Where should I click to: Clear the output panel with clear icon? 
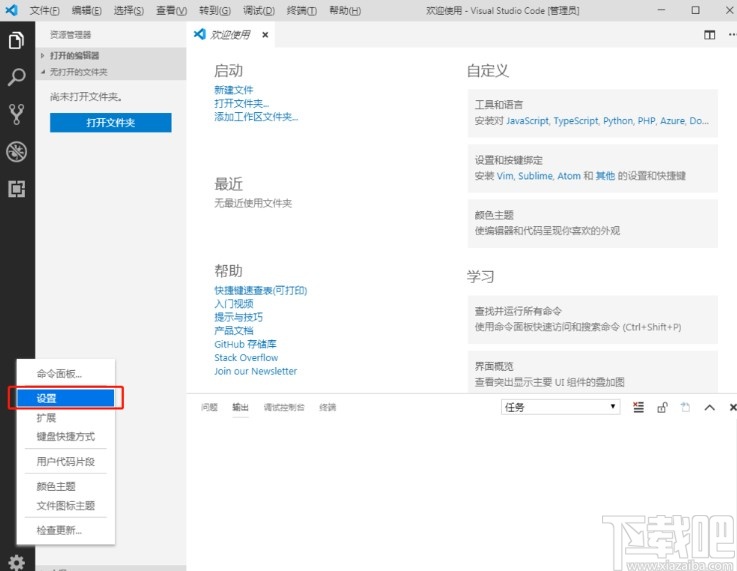638,407
